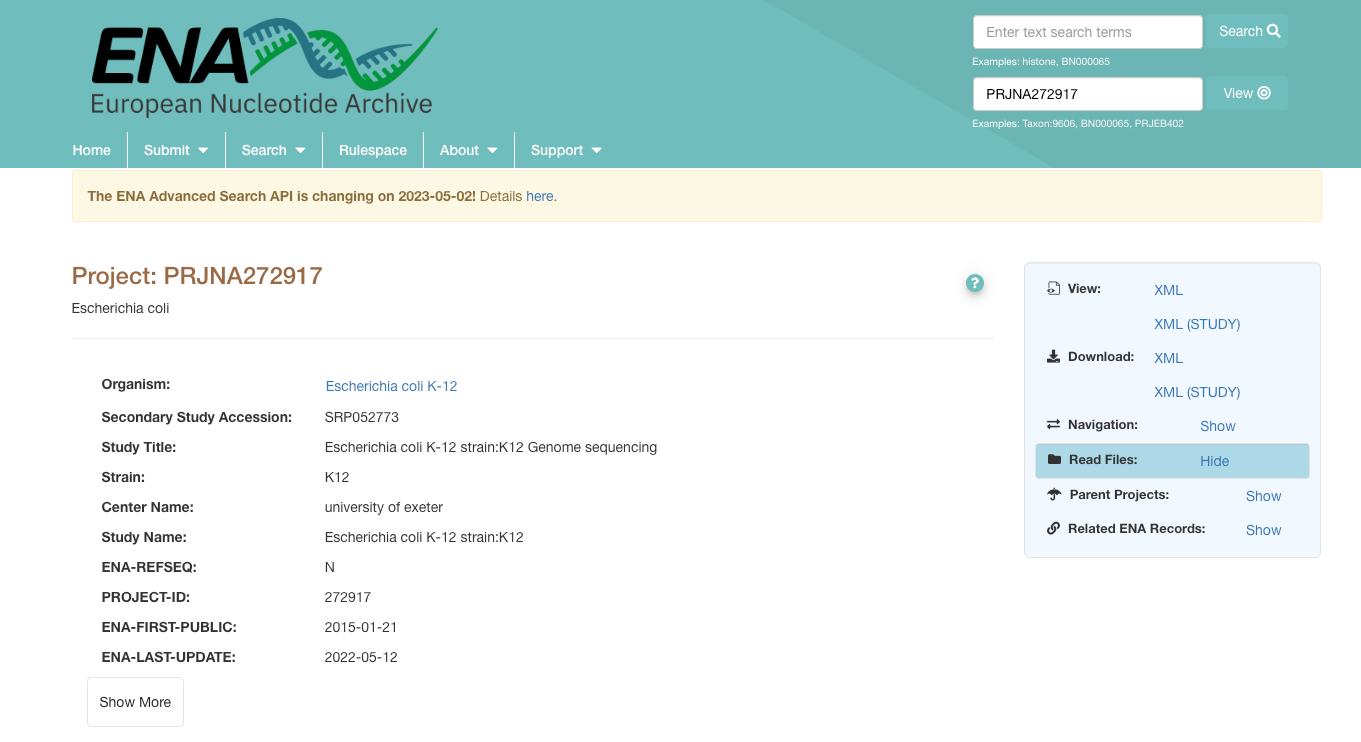Follow the 'here' link in API notice
The height and width of the screenshot is (742, 1361).
[x=540, y=196]
